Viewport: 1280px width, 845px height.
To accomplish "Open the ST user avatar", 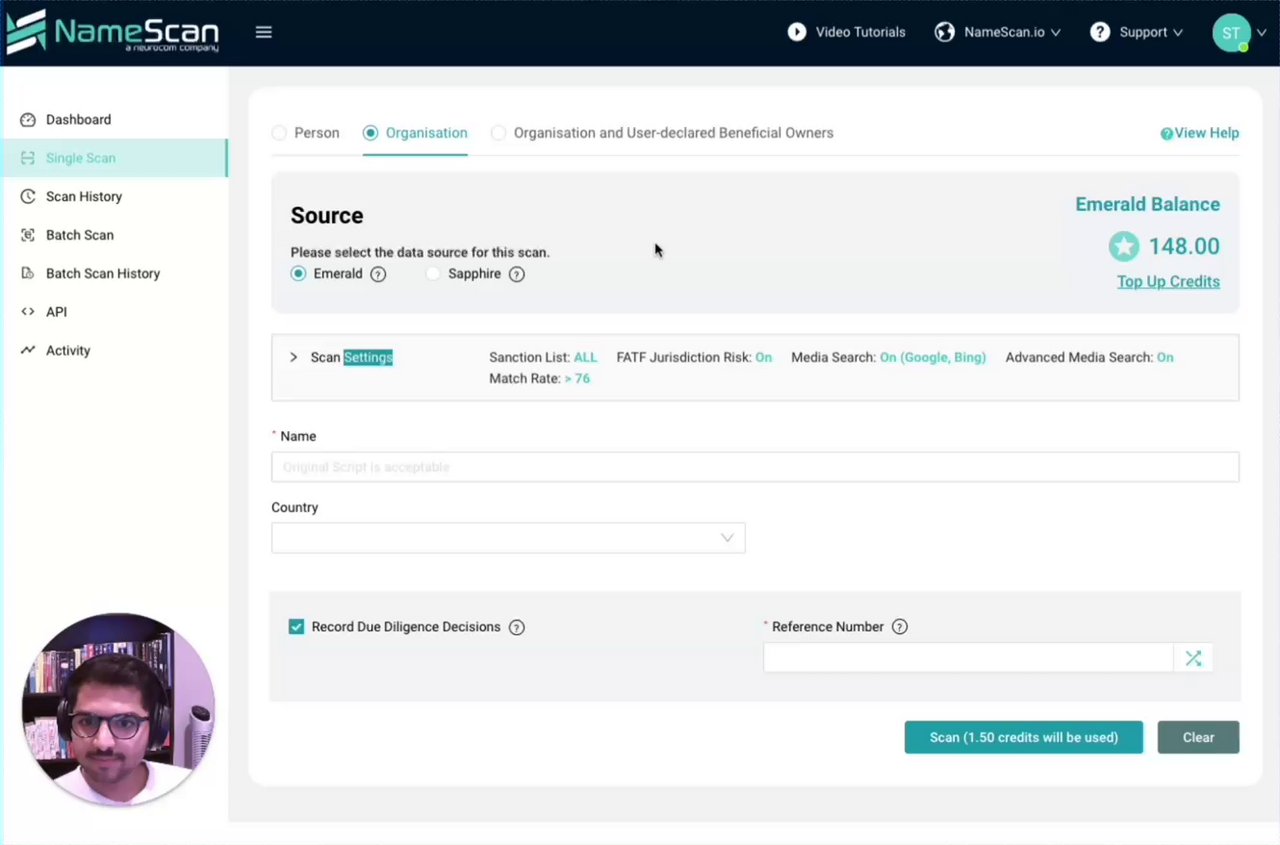I will pos(1231,33).
